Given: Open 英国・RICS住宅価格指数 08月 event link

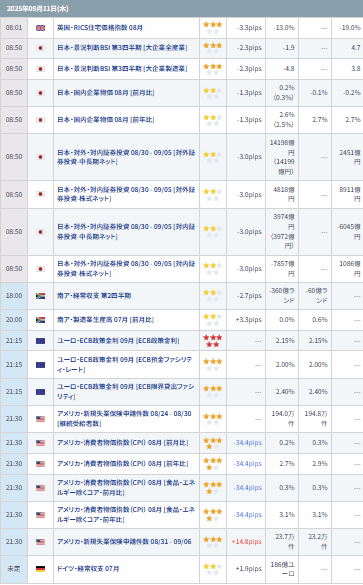Looking at the screenshot, I should click(100, 28).
